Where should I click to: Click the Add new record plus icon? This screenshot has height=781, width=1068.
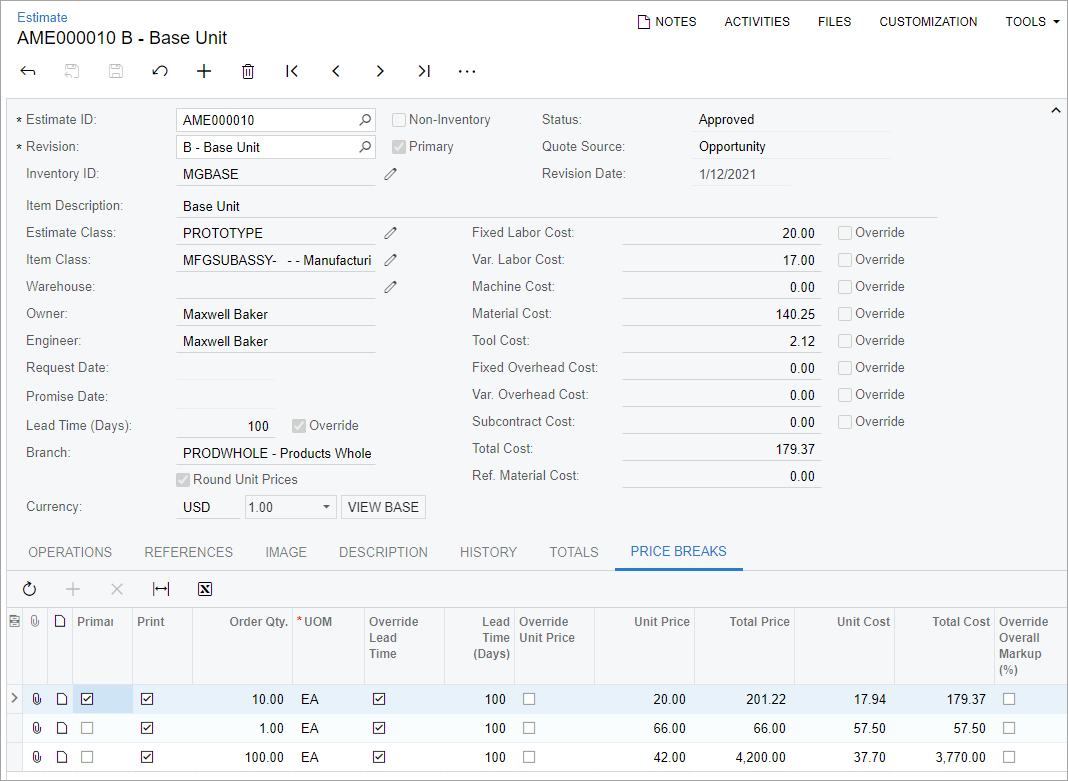tap(204, 71)
